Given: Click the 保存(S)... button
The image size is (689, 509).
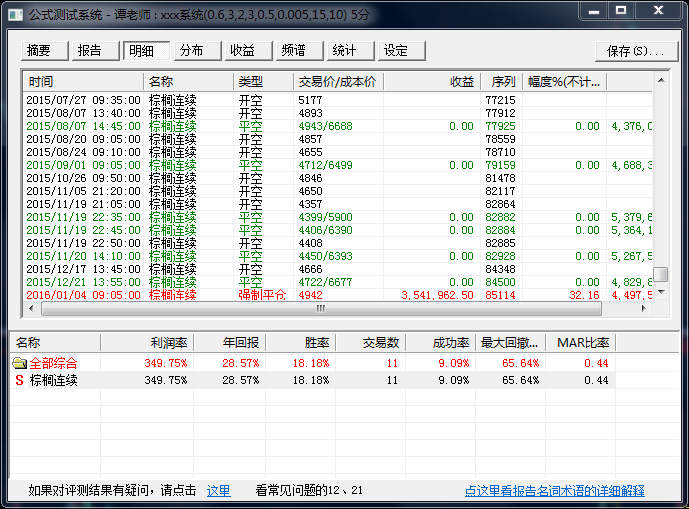Looking at the screenshot, I should coord(637,51).
